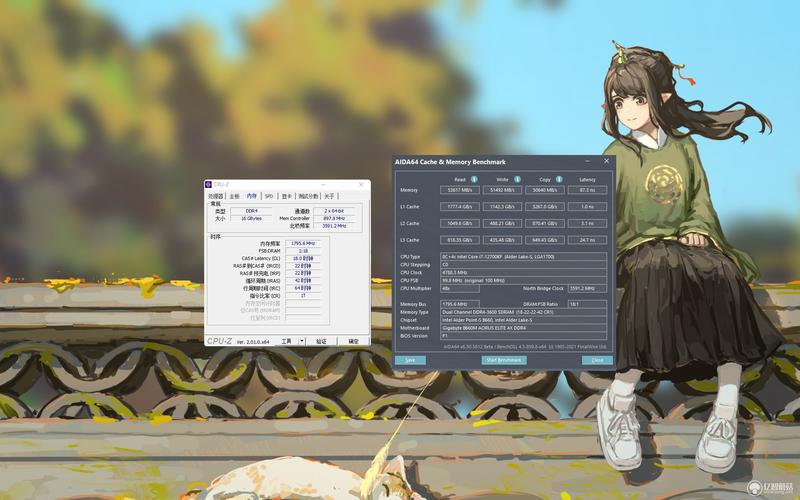Click the Copy column info icon in AIDA64
Viewport: 800px width, 500px height.
click(559, 180)
